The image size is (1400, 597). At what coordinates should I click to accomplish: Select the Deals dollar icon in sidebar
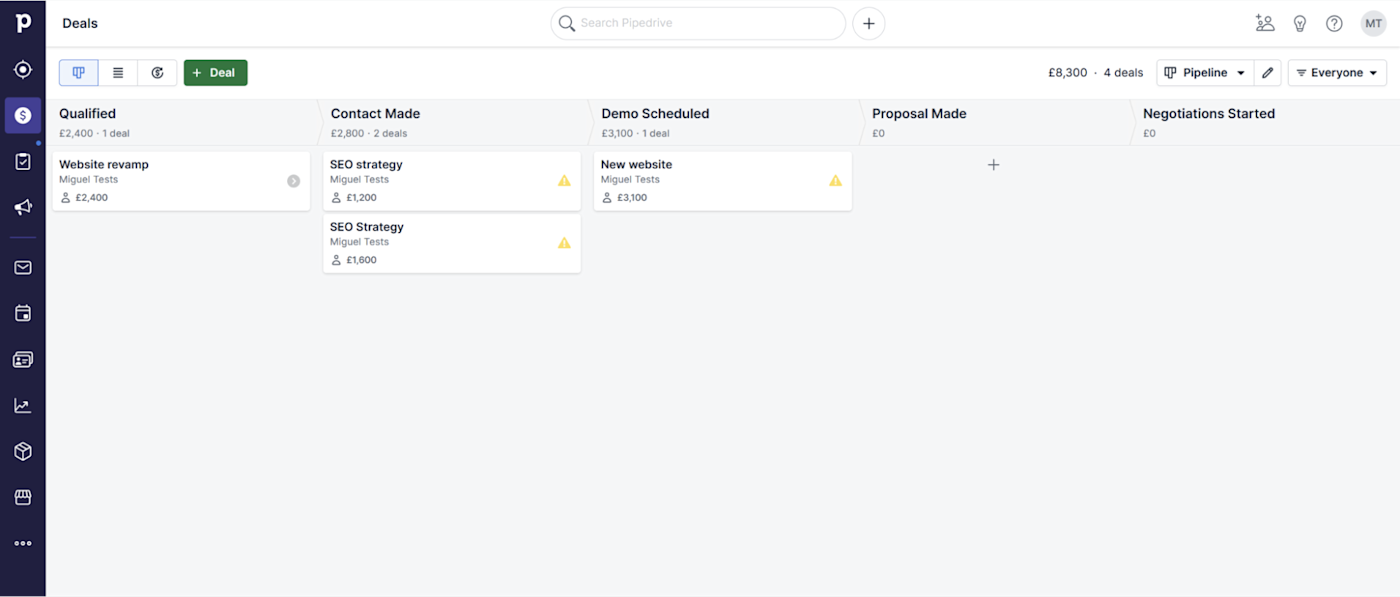(22, 116)
